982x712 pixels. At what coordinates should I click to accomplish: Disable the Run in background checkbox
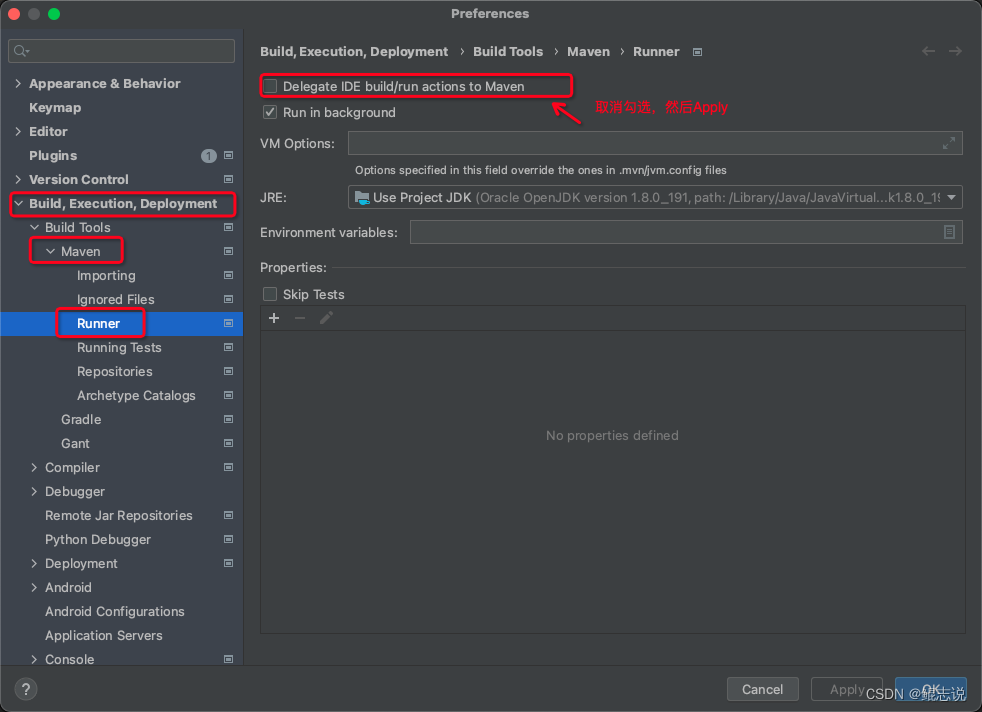(x=269, y=112)
